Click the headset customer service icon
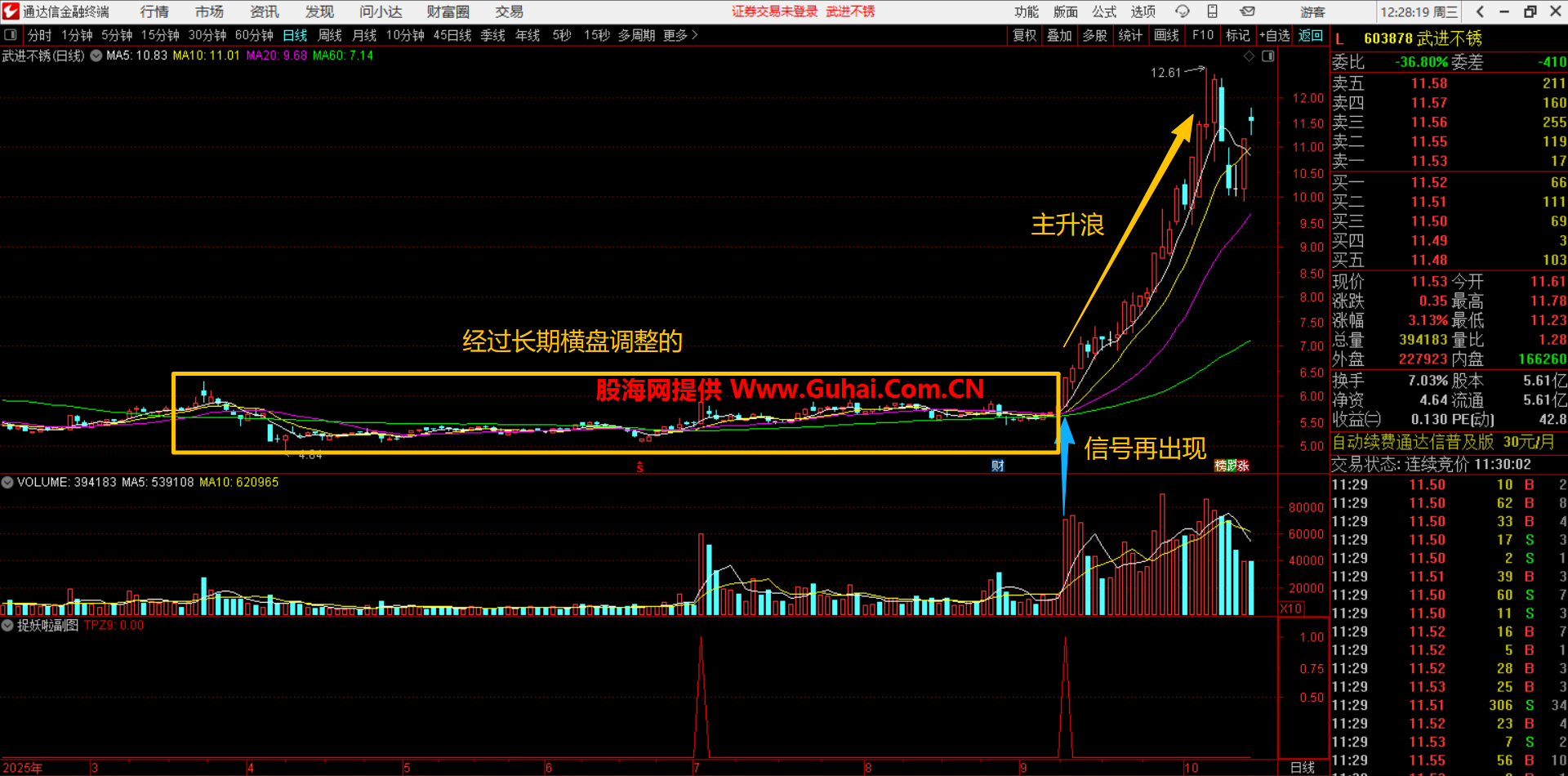The height and width of the screenshot is (776, 1568). pos(1182,11)
